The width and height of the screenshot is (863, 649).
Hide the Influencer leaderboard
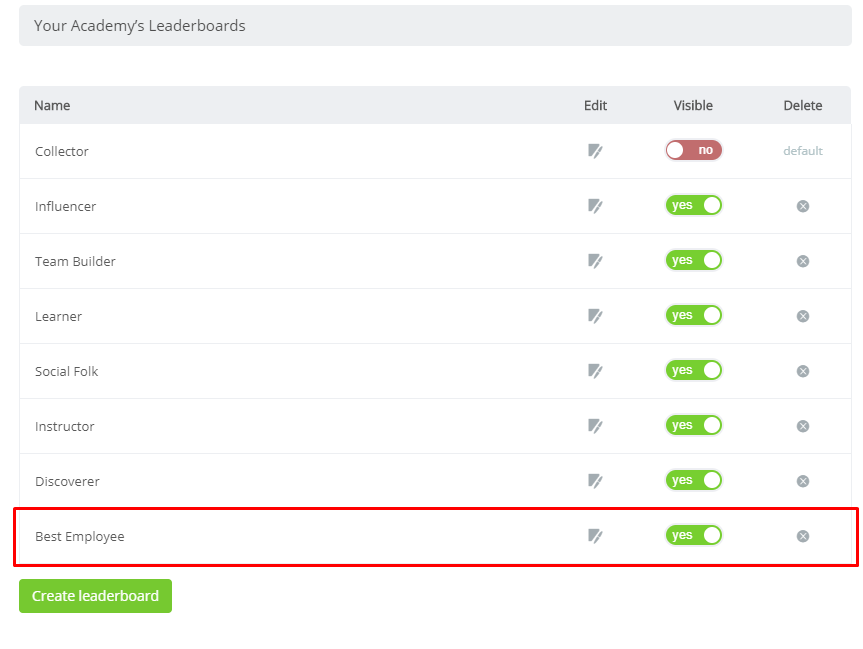(693, 204)
